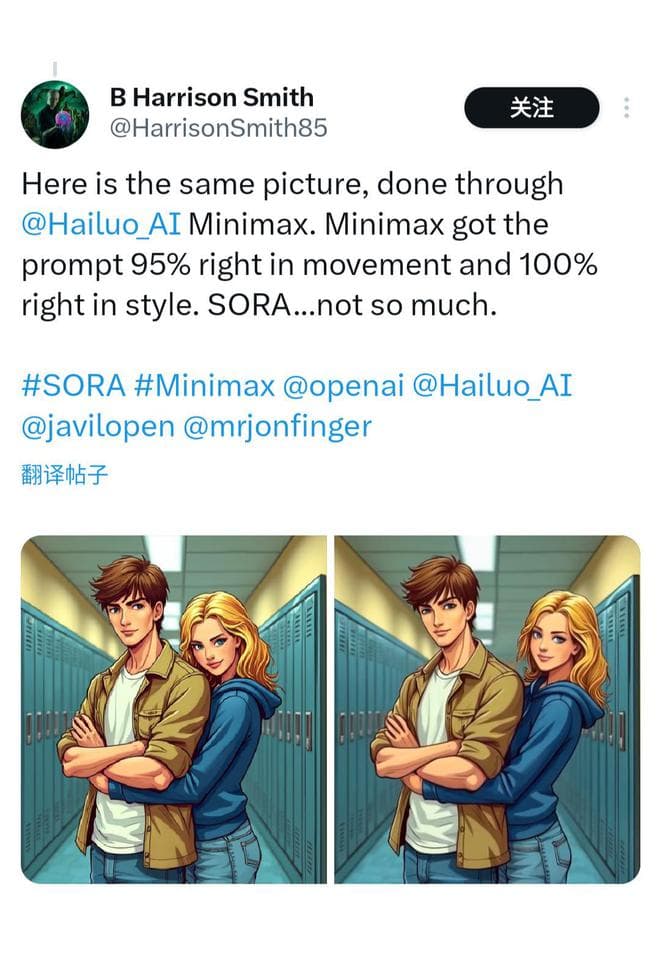Open @Hailuo_AI mention before the word Minimax
The width and height of the screenshot is (660, 960).
point(101,225)
